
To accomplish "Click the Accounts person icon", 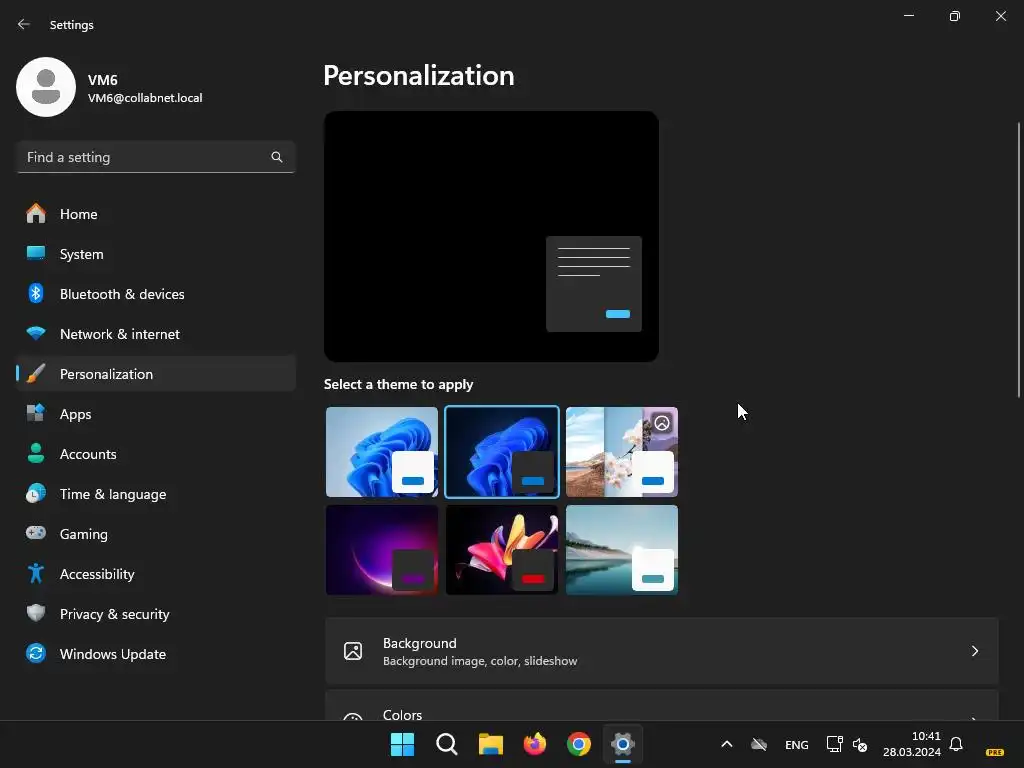I will [x=36, y=453].
